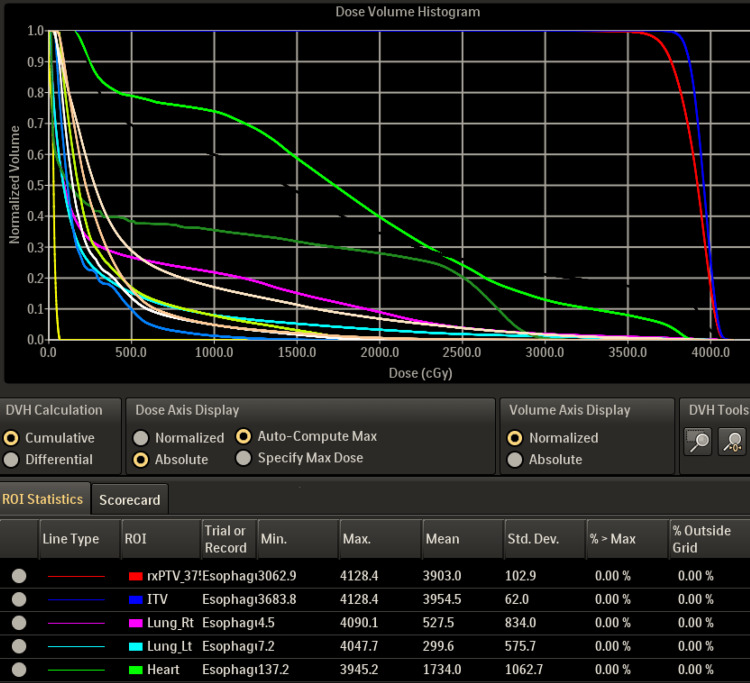The width and height of the screenshot is (750, 683).
Task: Toggle the Lung_Lt row selector
Action: [19, 646]
